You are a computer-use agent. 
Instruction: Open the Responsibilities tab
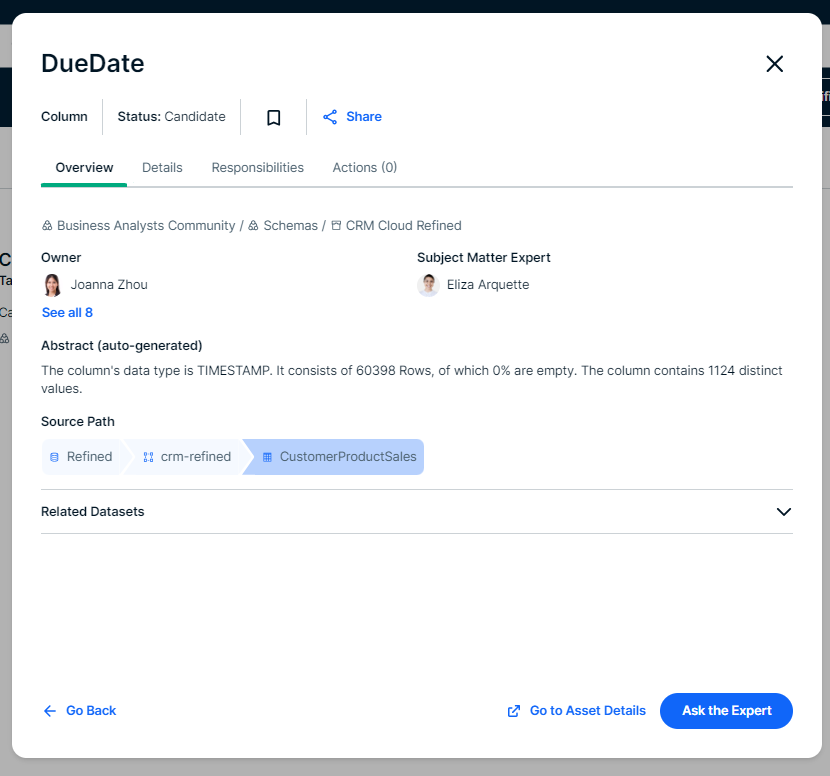click(x=257, y=168)
